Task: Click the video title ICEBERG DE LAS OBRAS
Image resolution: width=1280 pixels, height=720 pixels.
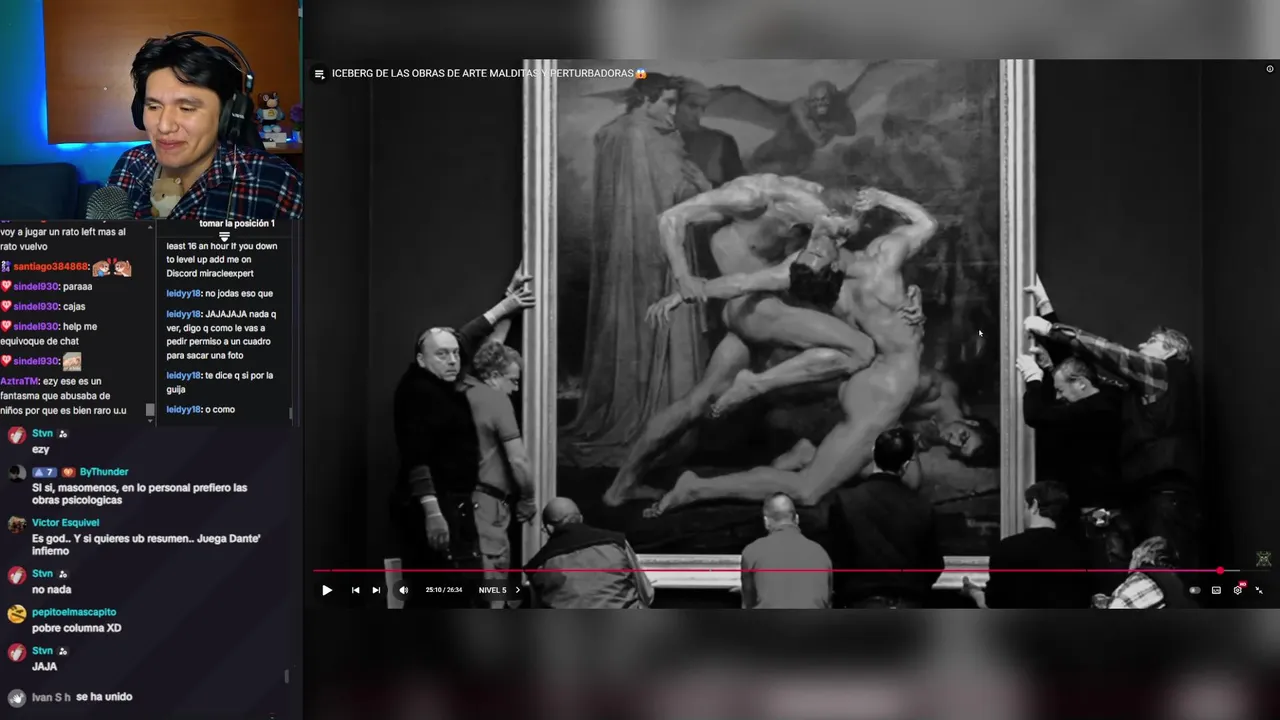Action: click(x=489, y=74)
